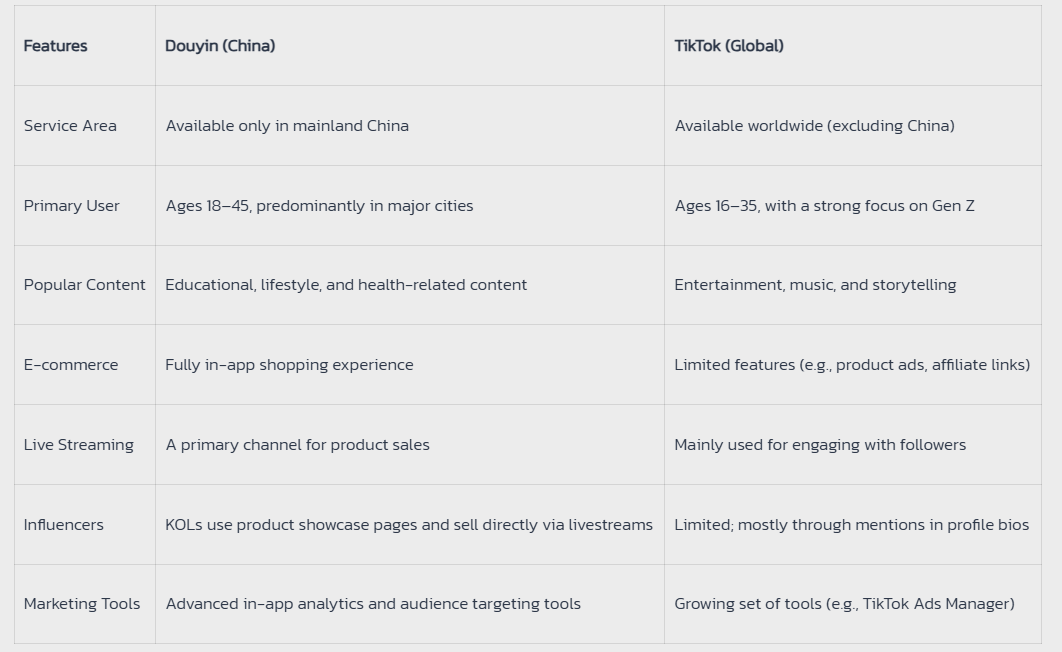Click 'Entertainment, music, and storytelling' cell

coord(815,285)
